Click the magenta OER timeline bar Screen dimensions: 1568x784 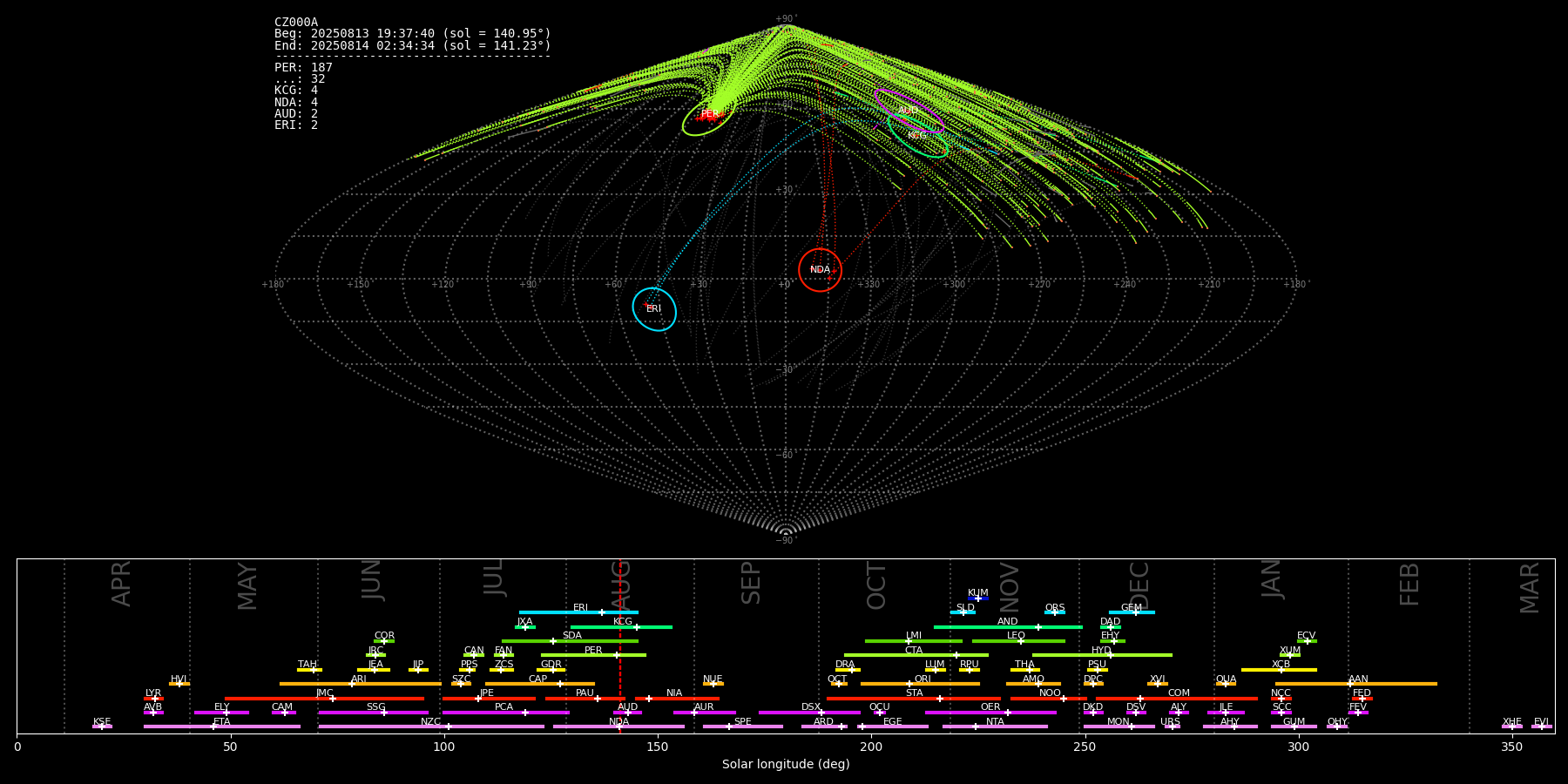click(990, 712)
